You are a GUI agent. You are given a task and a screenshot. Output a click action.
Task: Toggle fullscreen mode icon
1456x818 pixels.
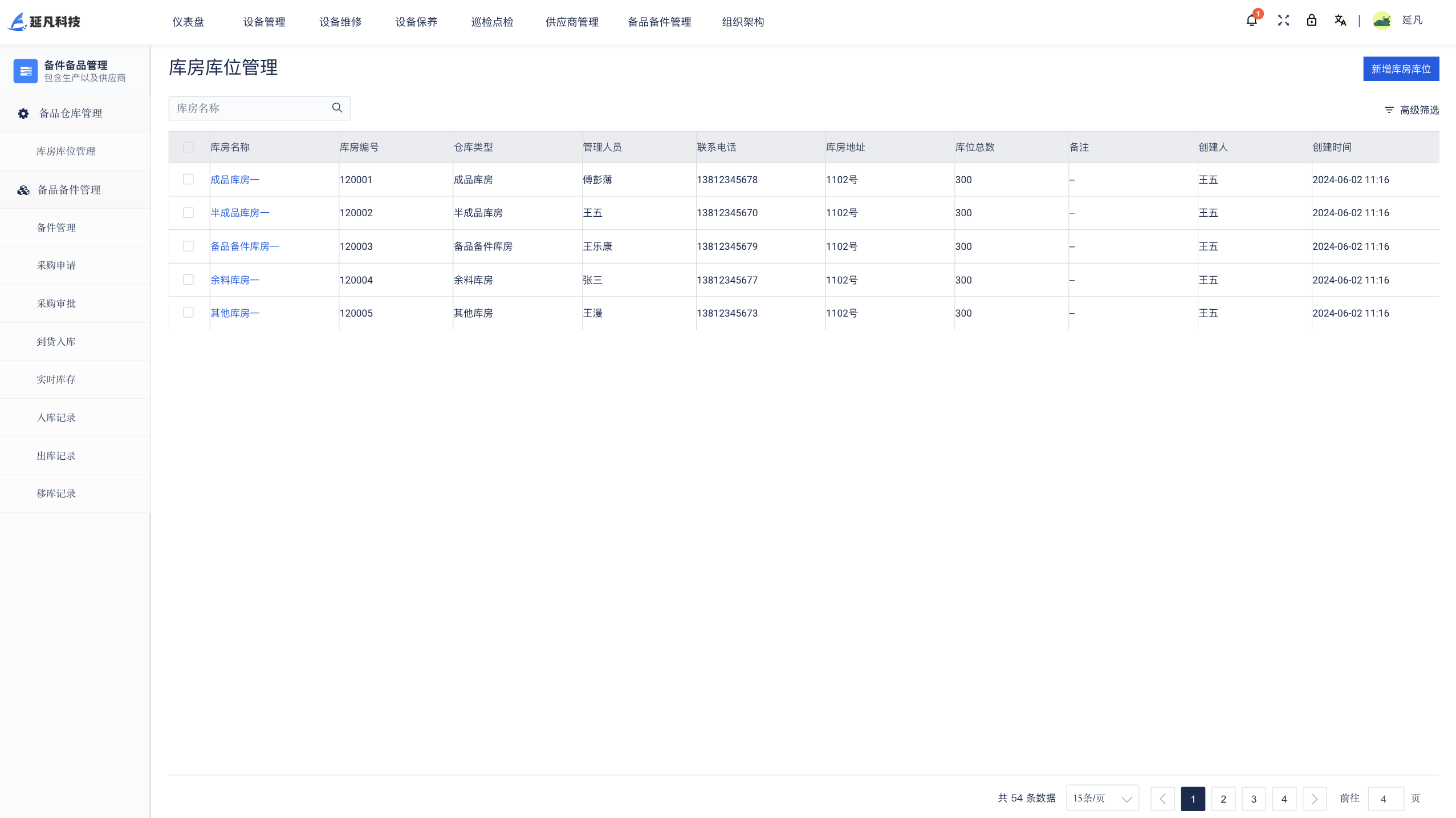(1283, 21)
